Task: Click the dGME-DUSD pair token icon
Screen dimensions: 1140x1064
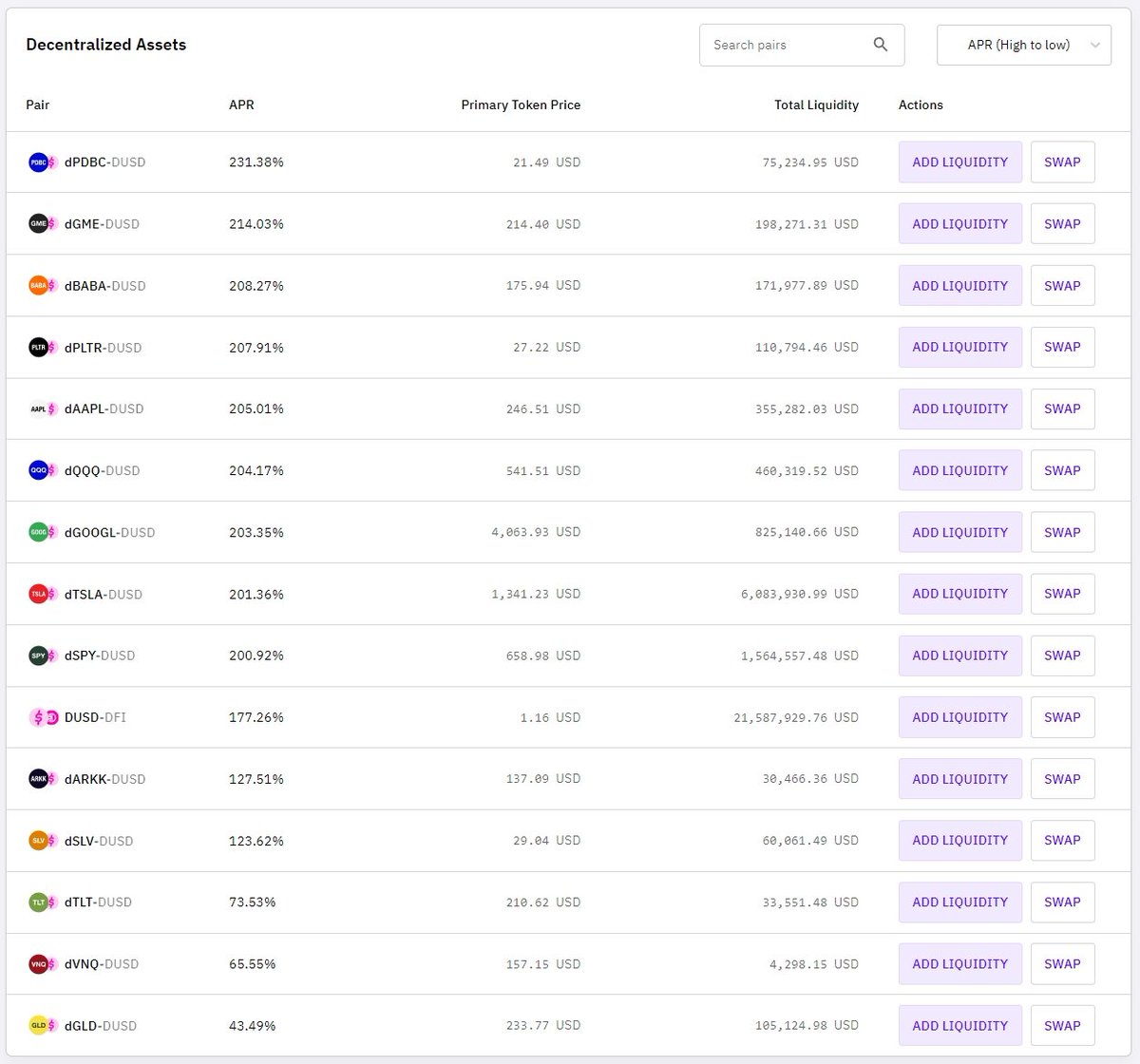Action: (x=44, y=224)
